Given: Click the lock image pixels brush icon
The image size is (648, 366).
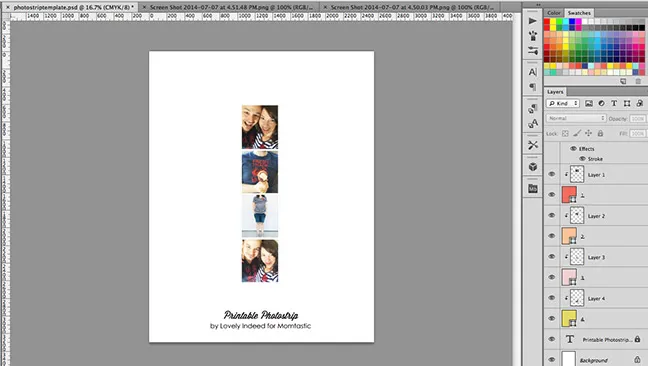Looking at the screenshot, I should point(577,133).
